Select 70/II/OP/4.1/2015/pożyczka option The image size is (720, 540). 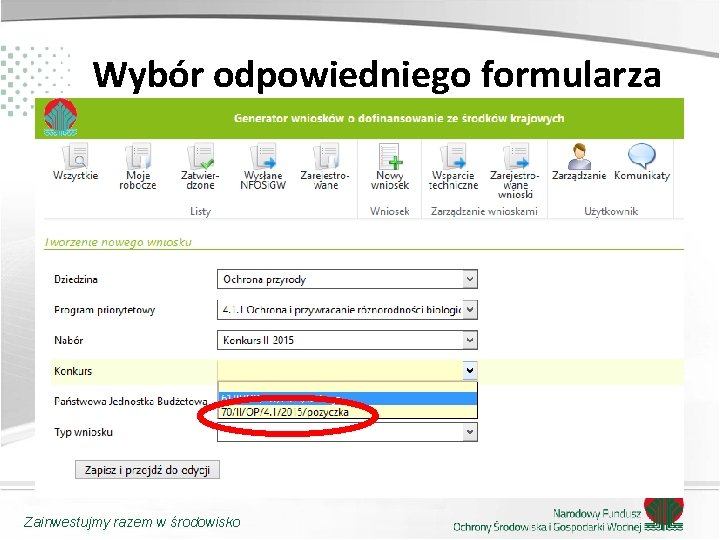[x=348, y=412]
